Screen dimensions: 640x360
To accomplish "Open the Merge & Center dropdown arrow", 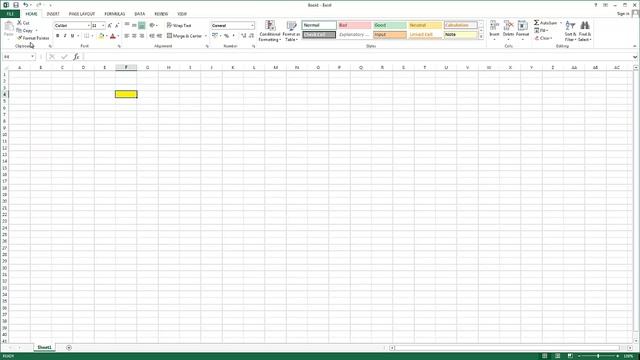I will (206, 36).
